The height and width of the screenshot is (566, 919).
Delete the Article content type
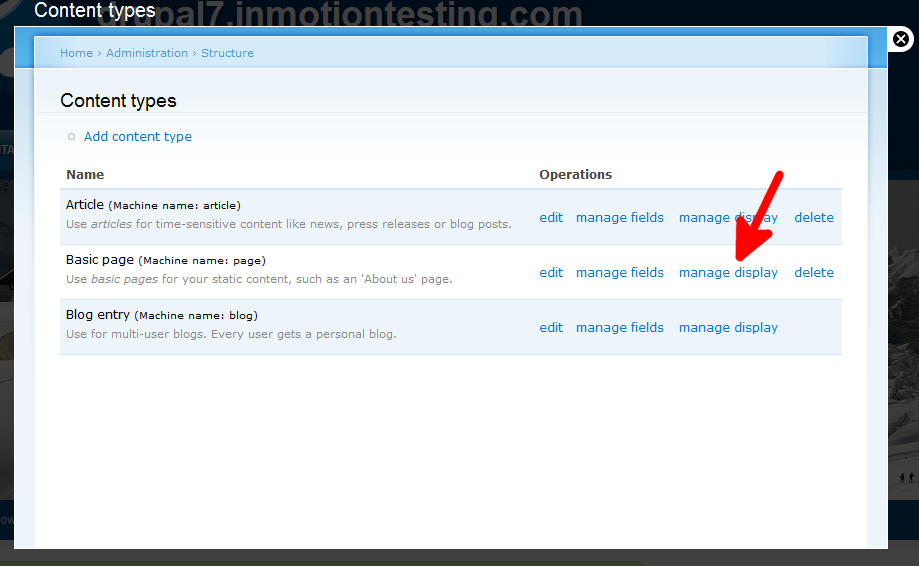814,217
